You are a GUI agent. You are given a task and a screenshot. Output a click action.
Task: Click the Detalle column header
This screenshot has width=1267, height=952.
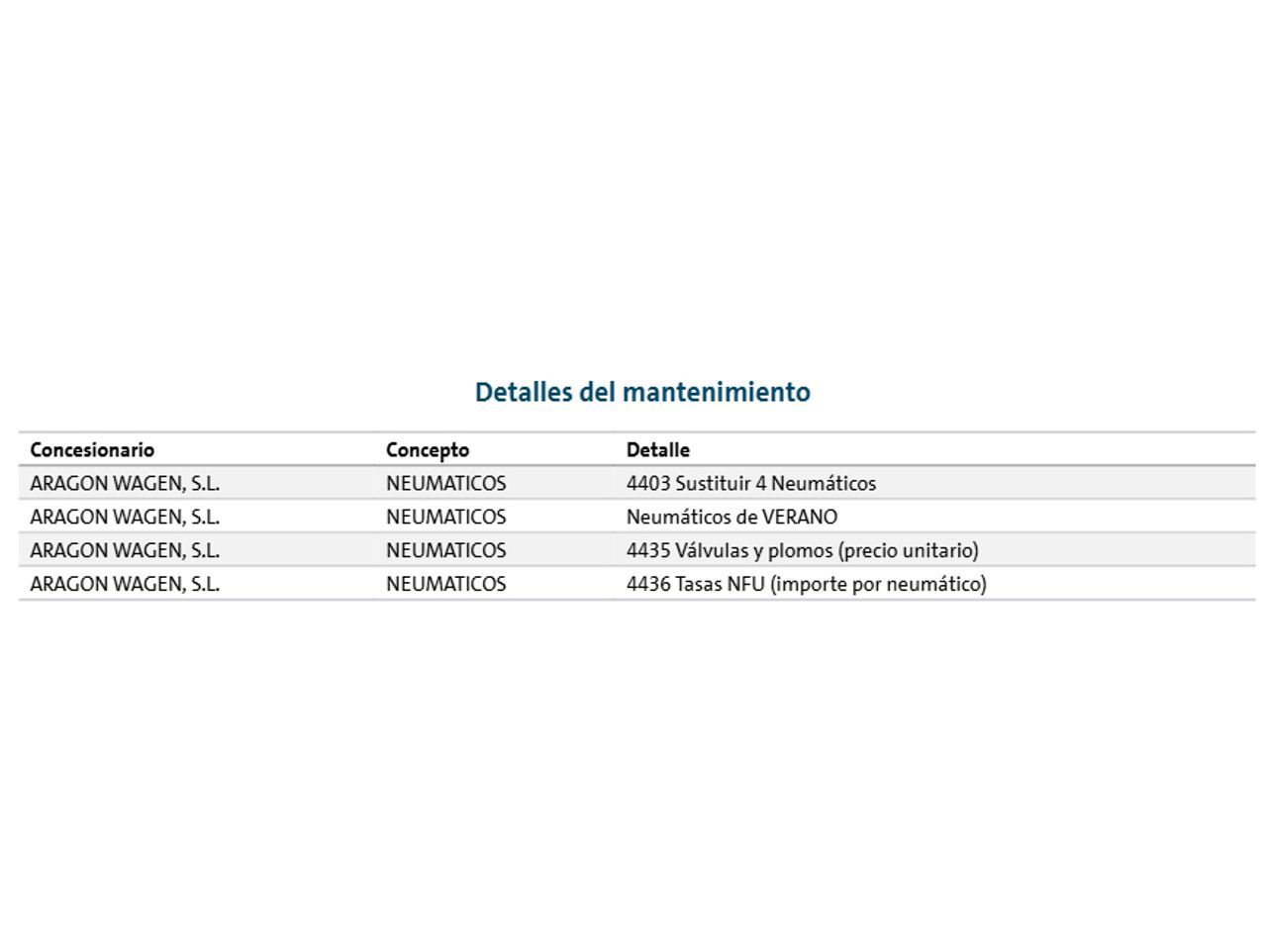[657, 449]
